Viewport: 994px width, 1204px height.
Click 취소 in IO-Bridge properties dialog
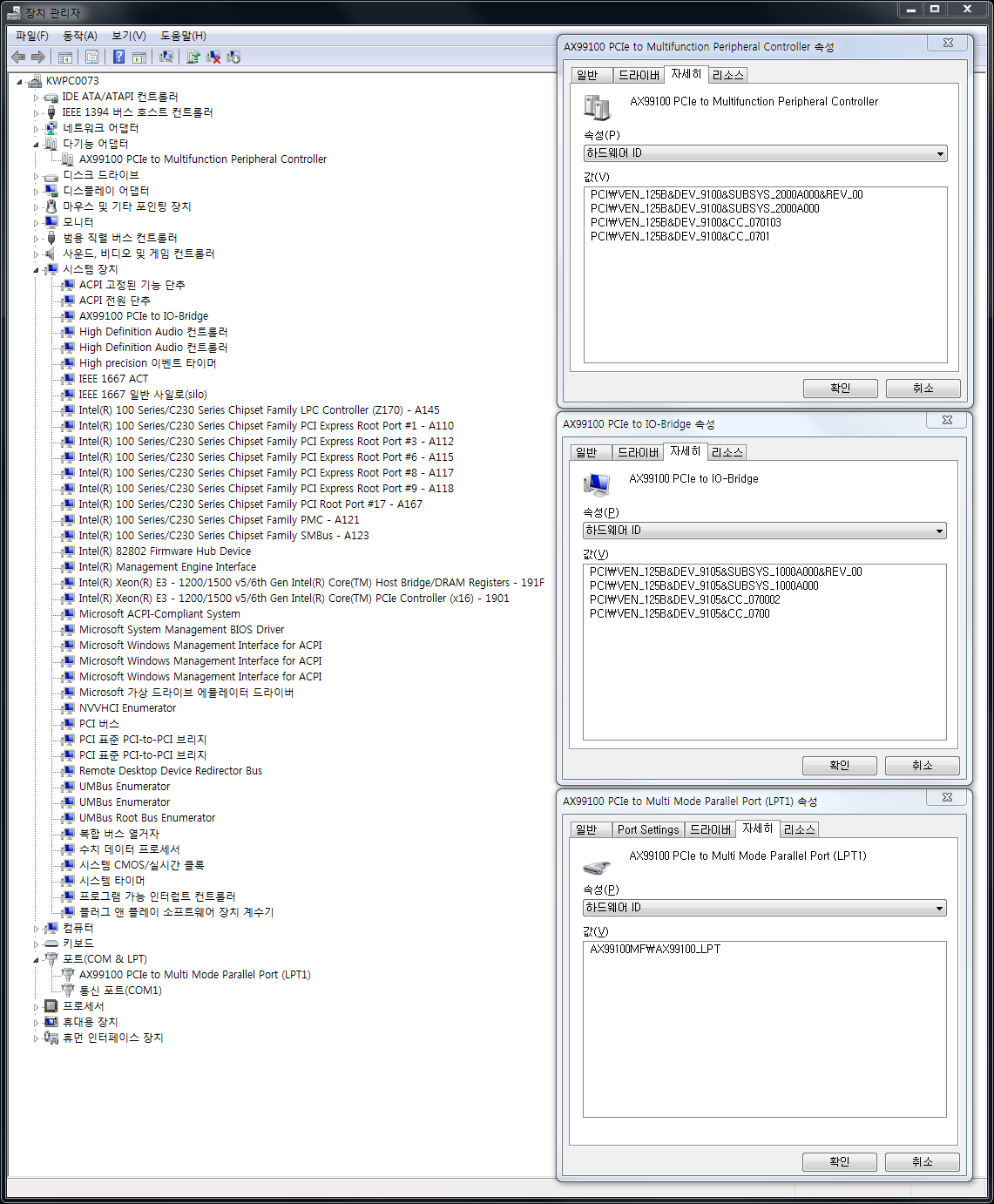[923, 766]
